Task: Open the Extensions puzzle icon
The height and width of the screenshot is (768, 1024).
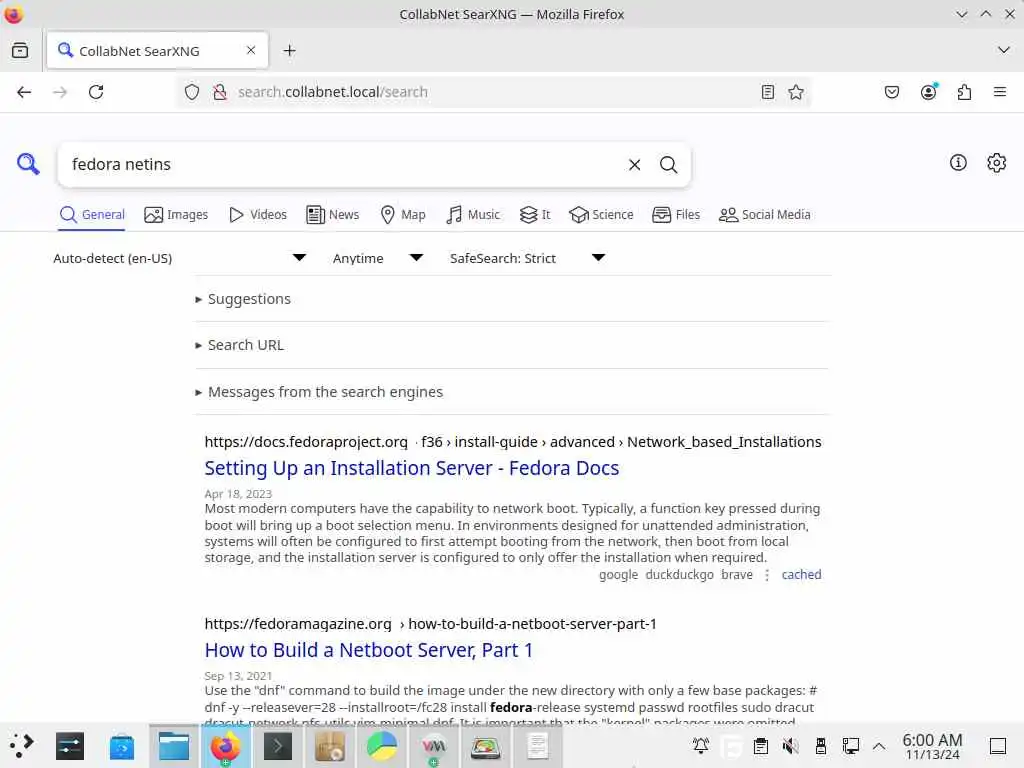Action: (x=965, y=92)
